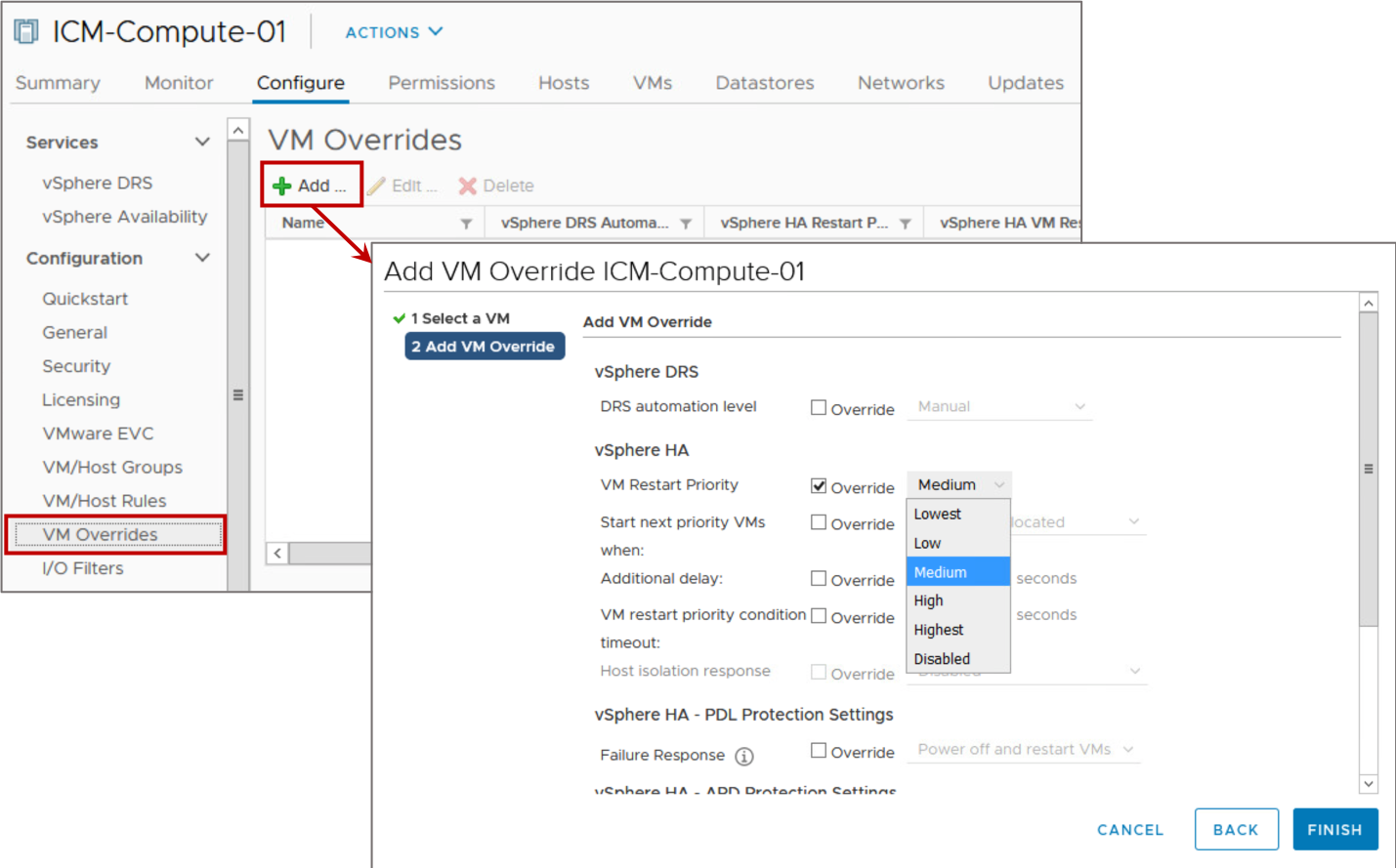Image resolution: width=1396 pixels, height=868 pixels.
Task: Click the sidebar scroll-up arrow
Action: [x=238, y=130]
